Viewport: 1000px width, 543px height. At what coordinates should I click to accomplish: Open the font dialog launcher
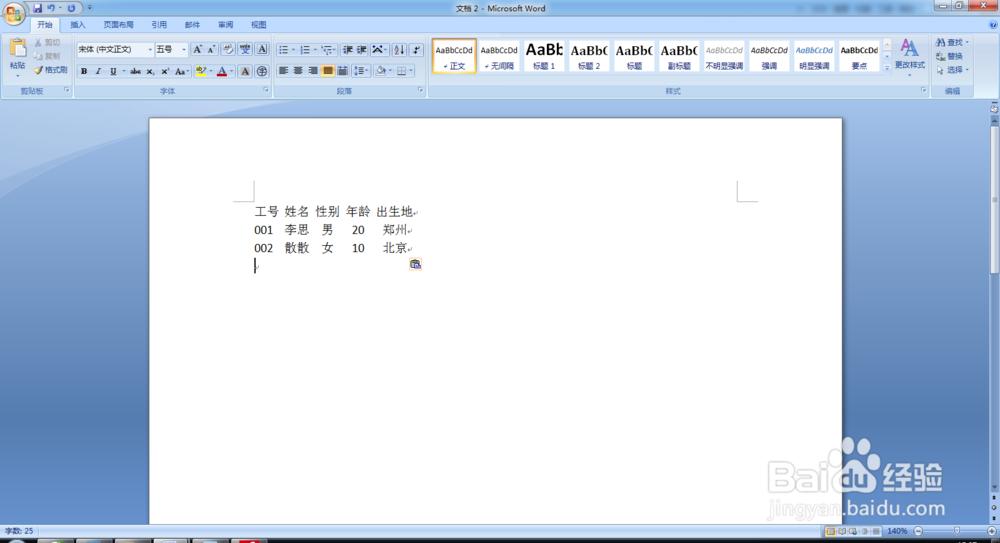coord(266,91)
